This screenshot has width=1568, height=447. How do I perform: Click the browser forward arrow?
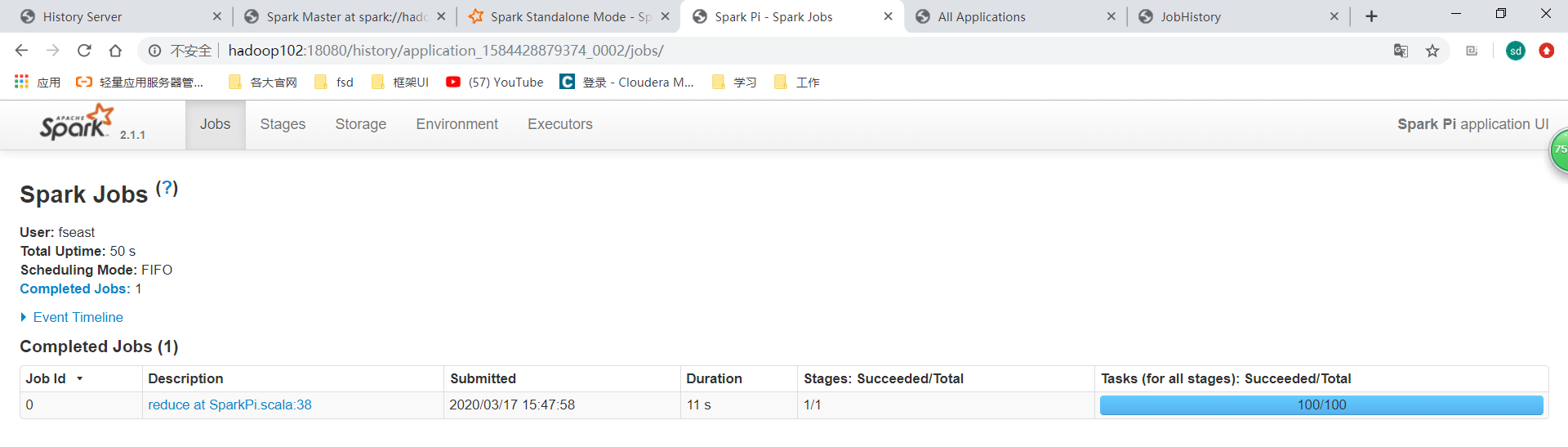pos(52,51)
